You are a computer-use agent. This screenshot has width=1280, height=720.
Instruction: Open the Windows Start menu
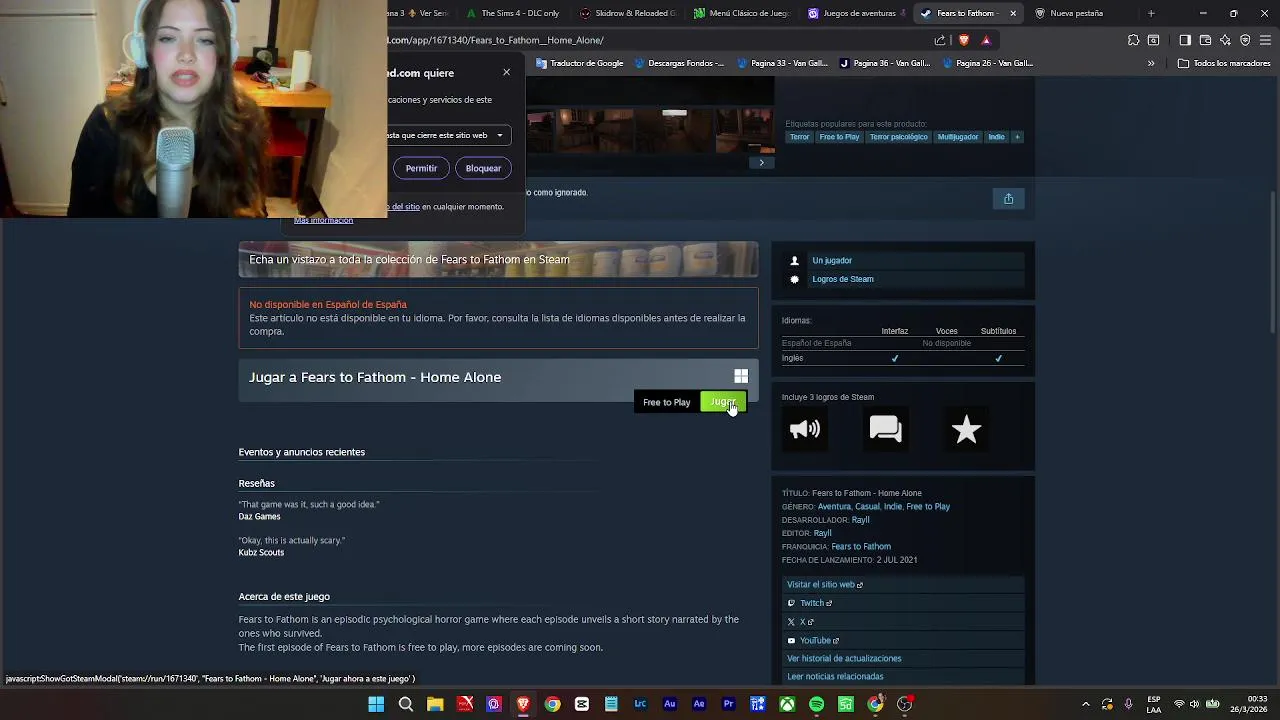click(x=376, y=704)
